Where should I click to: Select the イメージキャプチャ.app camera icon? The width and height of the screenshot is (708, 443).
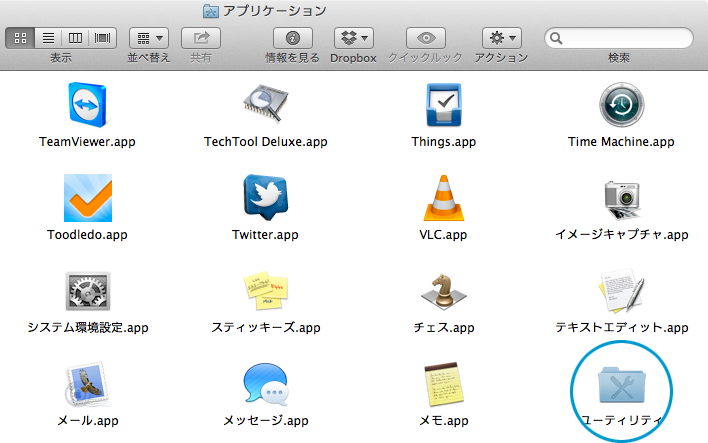click(621, 199)
